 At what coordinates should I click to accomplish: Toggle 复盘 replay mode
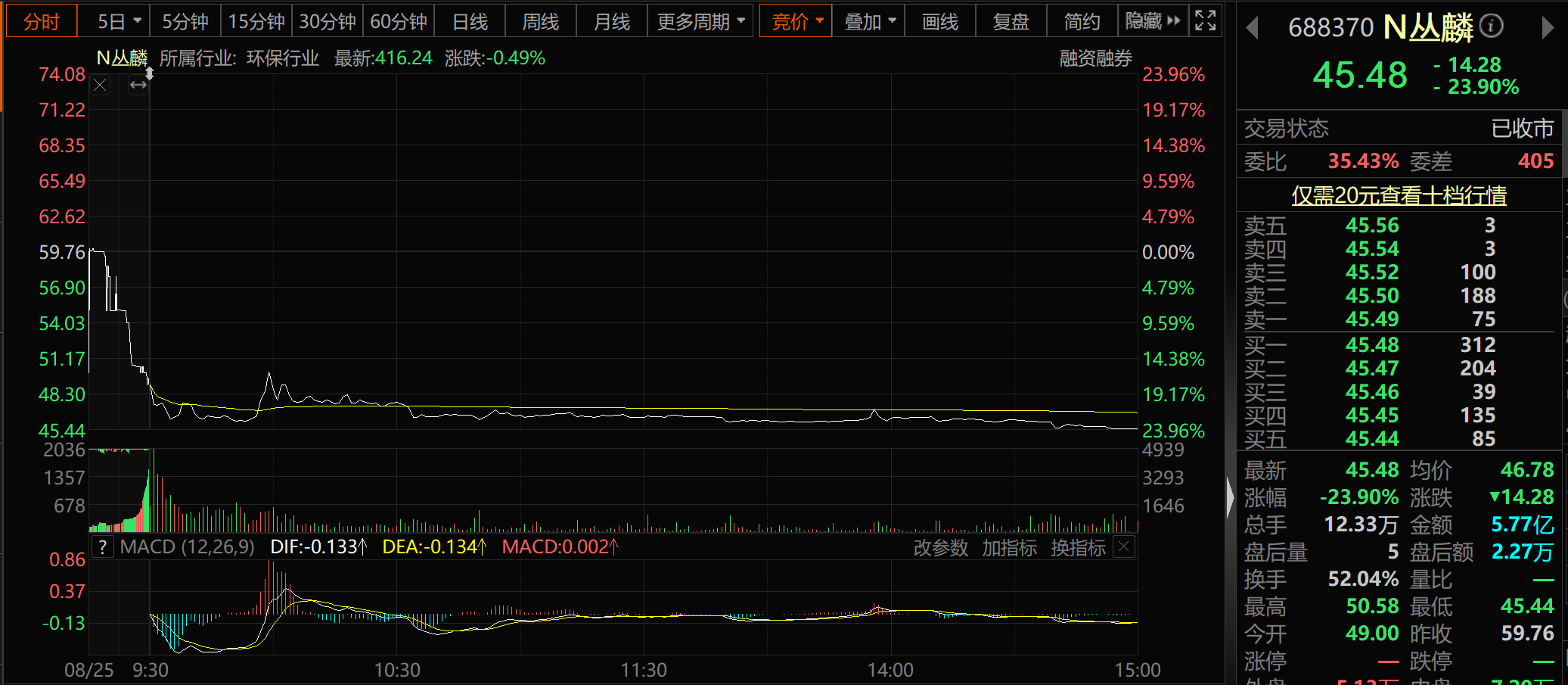1011,21
